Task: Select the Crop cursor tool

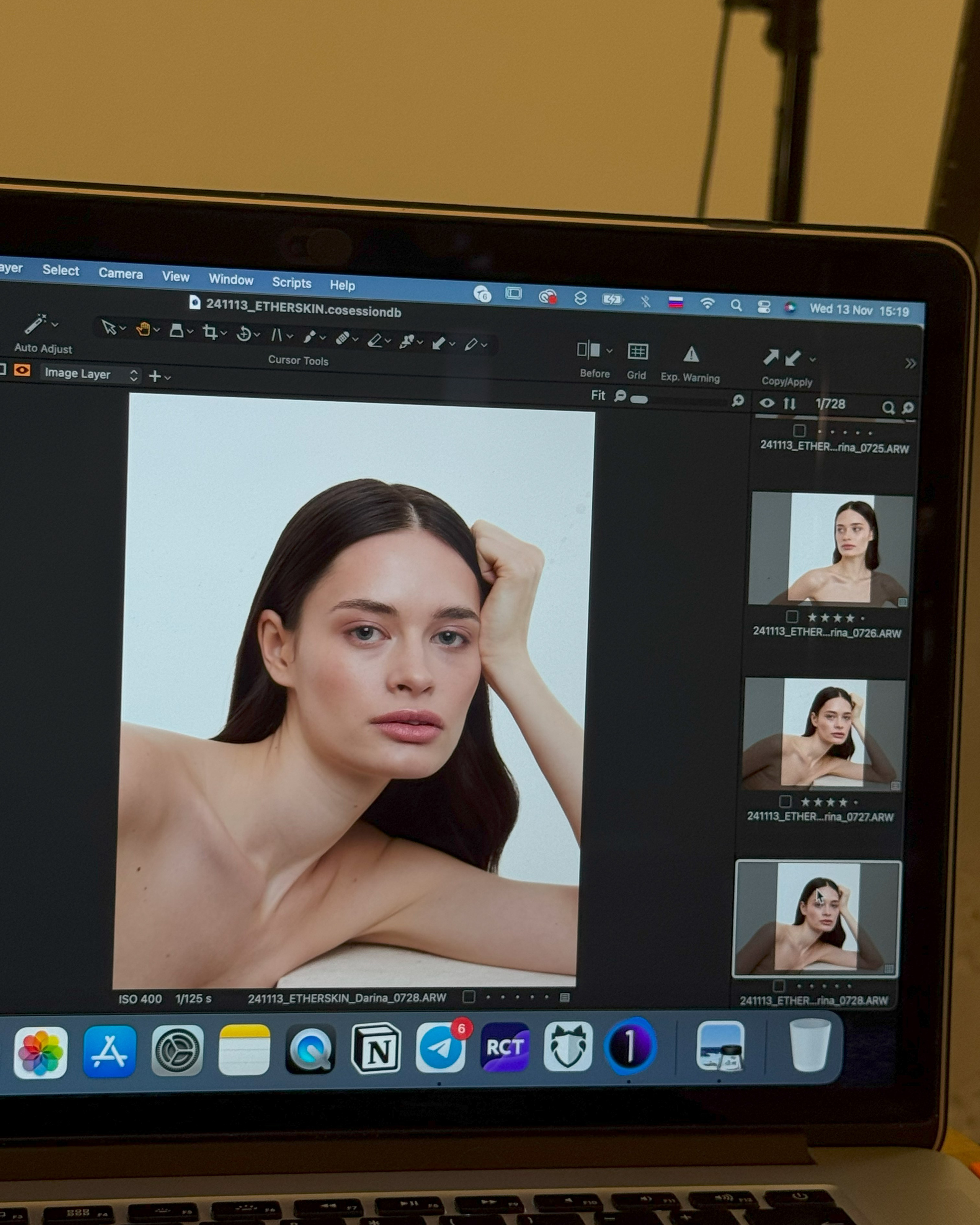Action: point(210,332)
